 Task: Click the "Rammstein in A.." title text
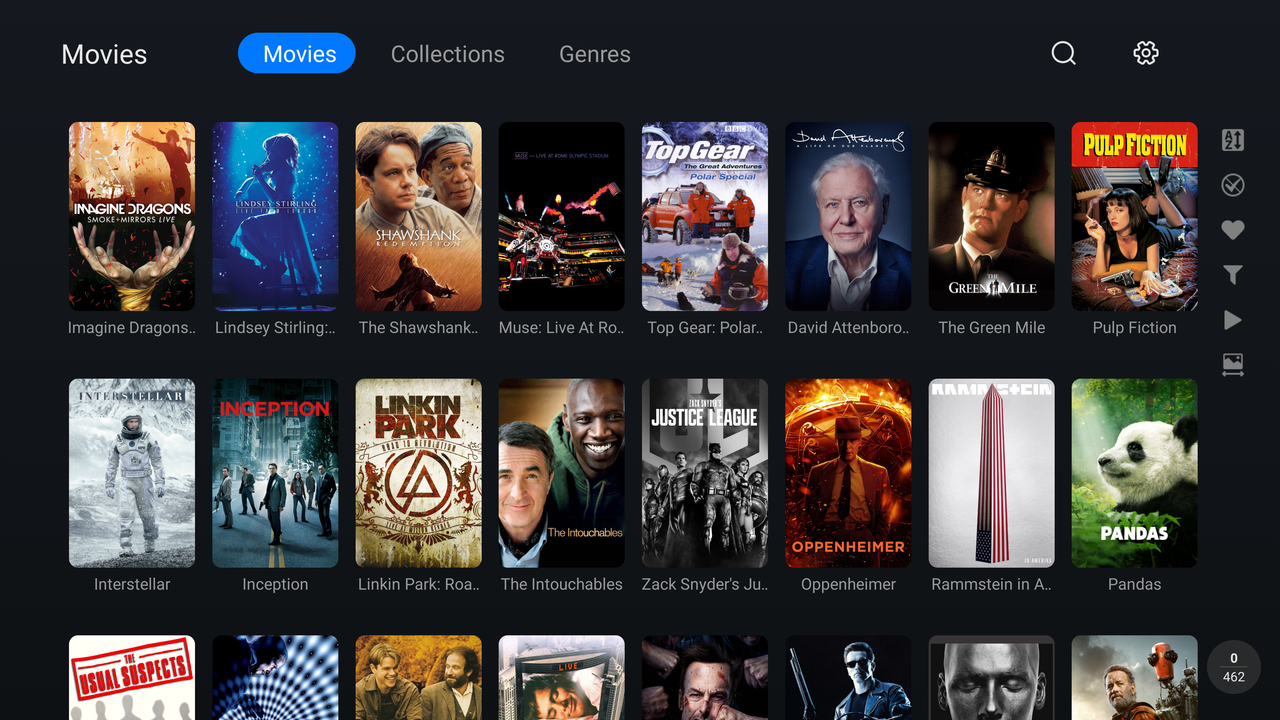click(x=991, y=584)
